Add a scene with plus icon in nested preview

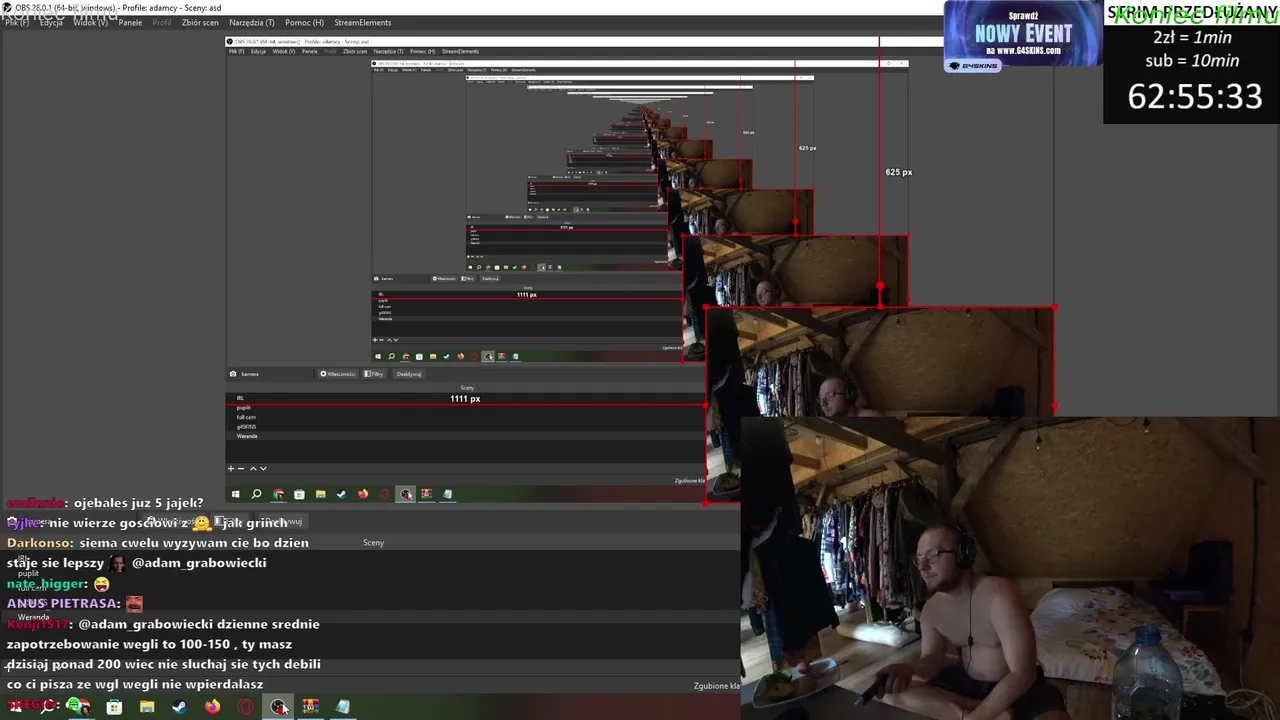(x=231, y=468)
